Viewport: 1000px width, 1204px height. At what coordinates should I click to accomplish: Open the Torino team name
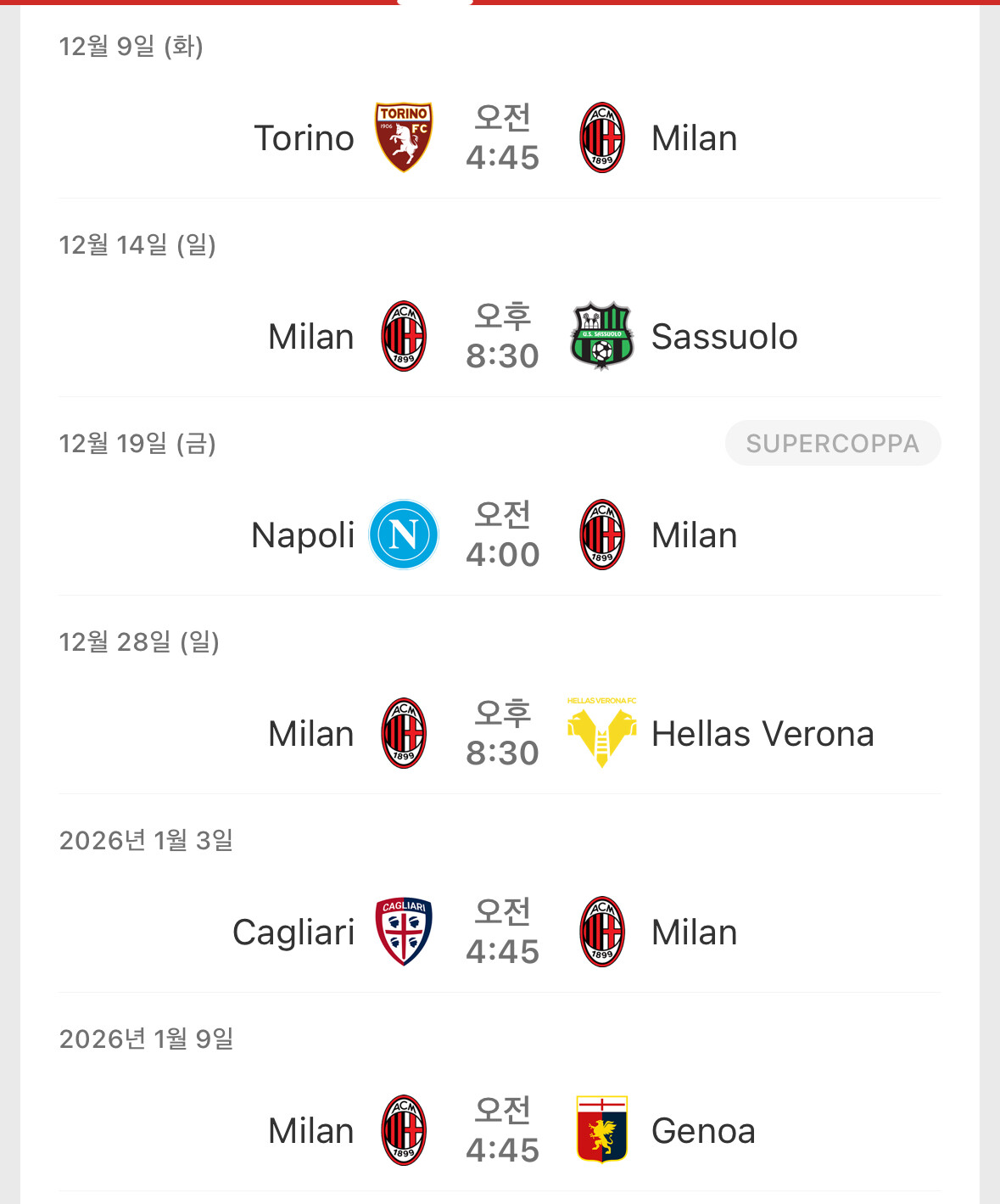pos(304,138)
